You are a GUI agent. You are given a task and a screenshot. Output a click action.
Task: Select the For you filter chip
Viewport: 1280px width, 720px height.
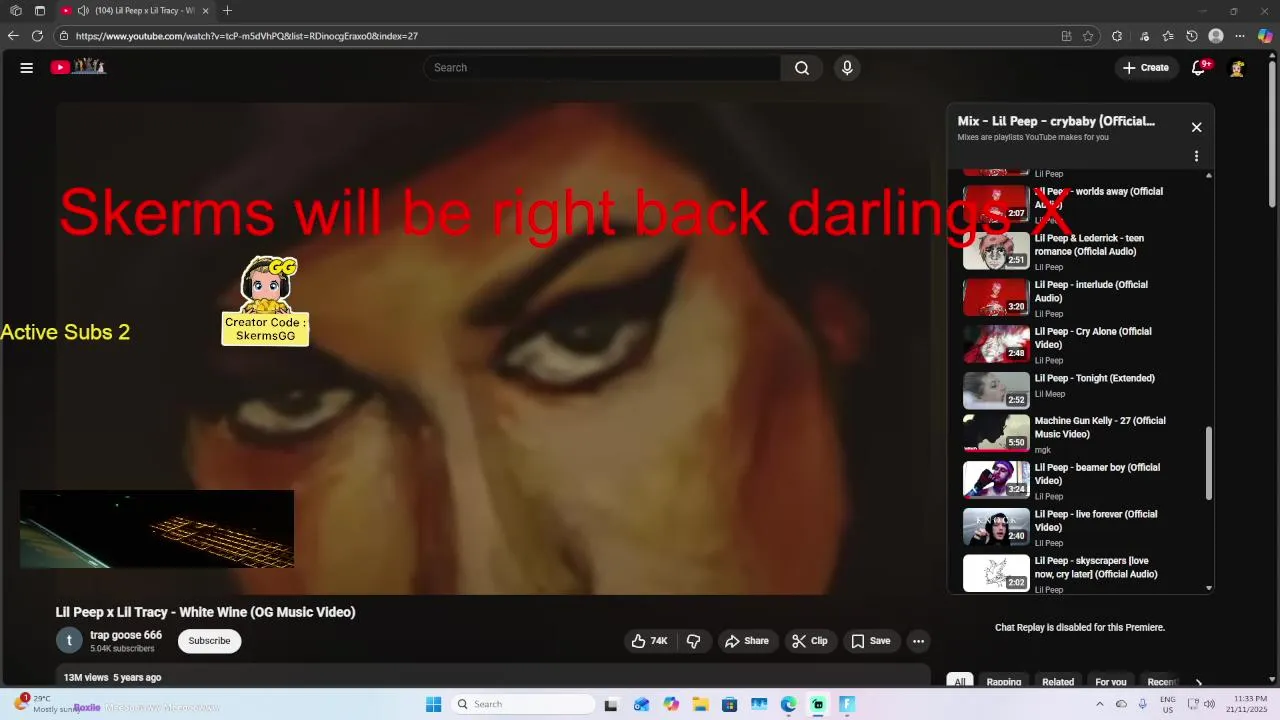1111,682
